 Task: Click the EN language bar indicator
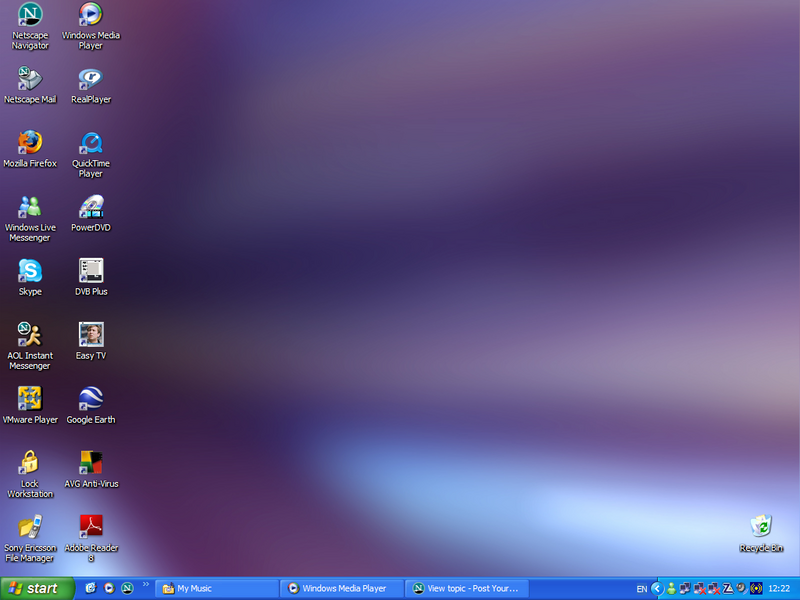(642, 589)
